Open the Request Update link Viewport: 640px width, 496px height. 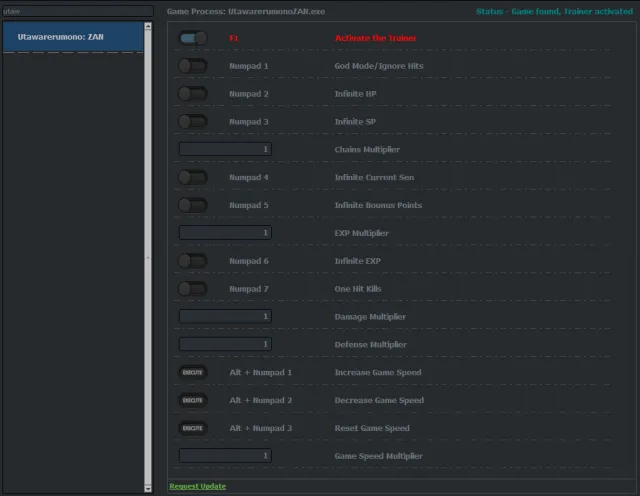point(197,486)
